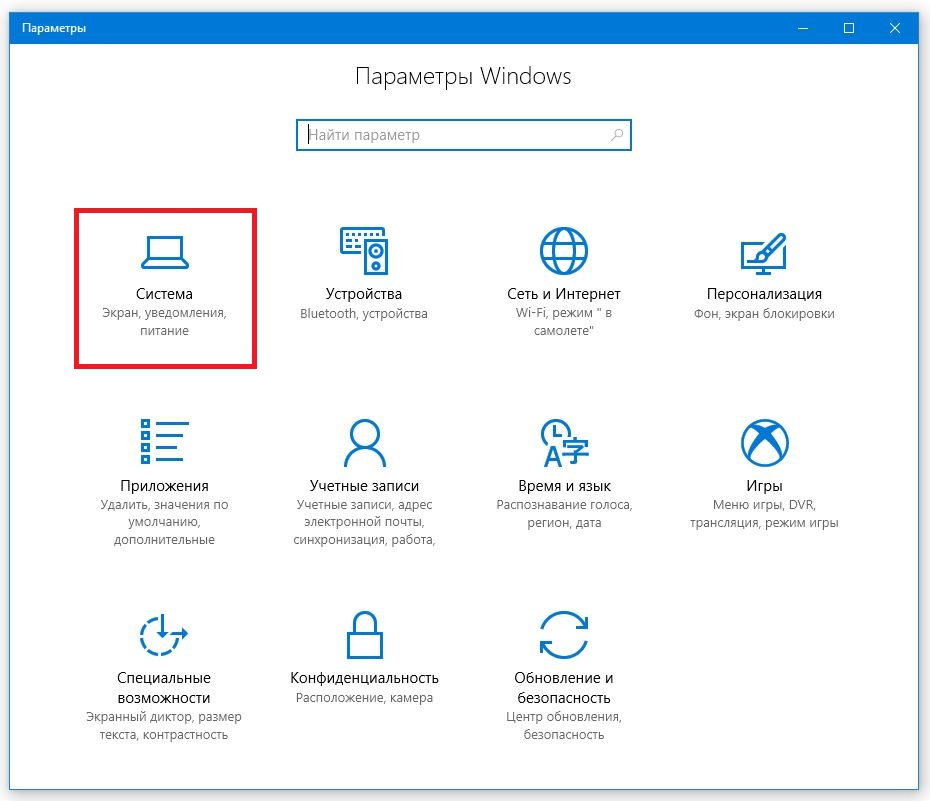930x801 pixels.
Task: Click the magnifier icon in the search box
Action: [x=617, y=135]
